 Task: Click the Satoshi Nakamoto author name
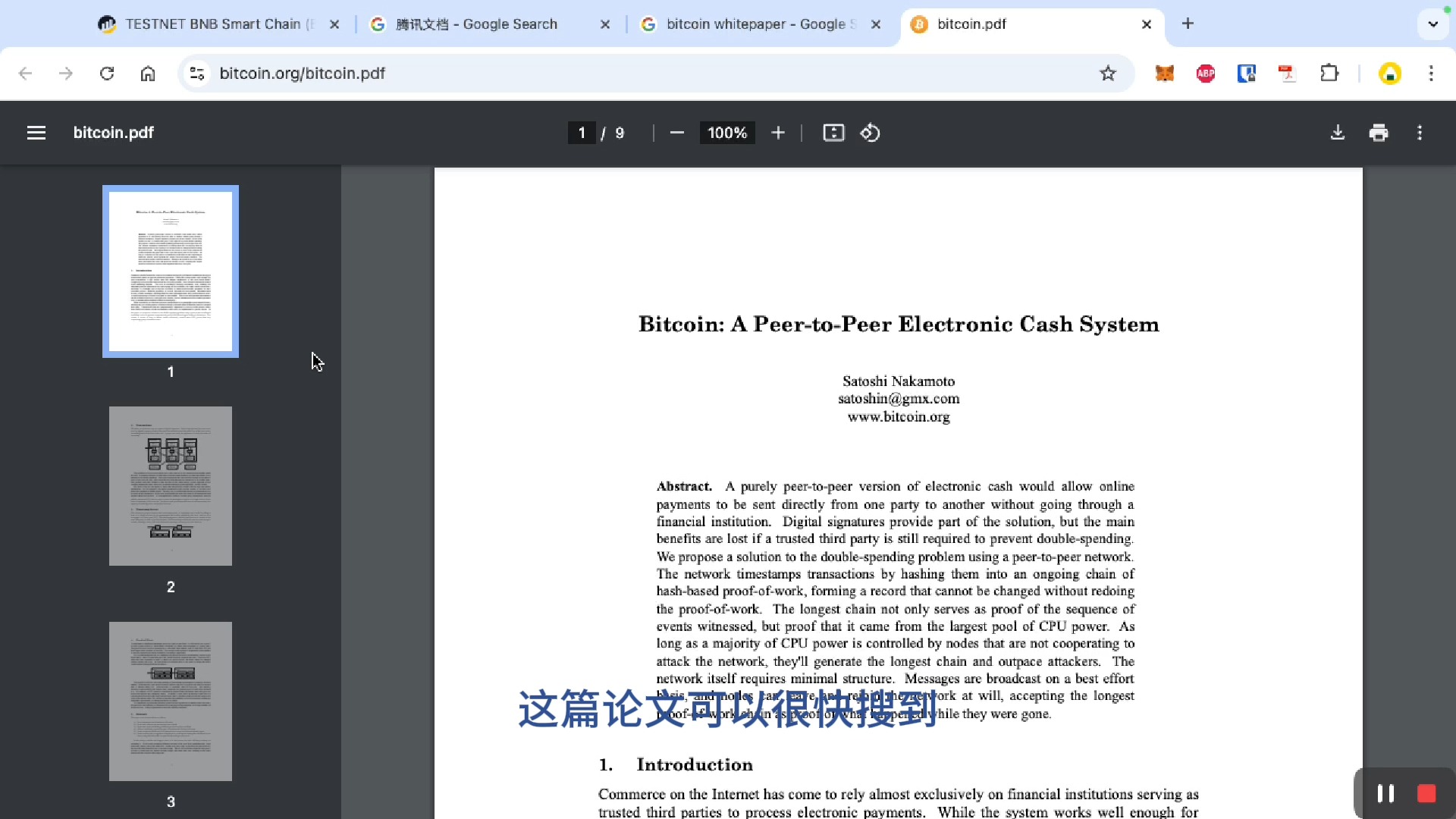[899, 381]
